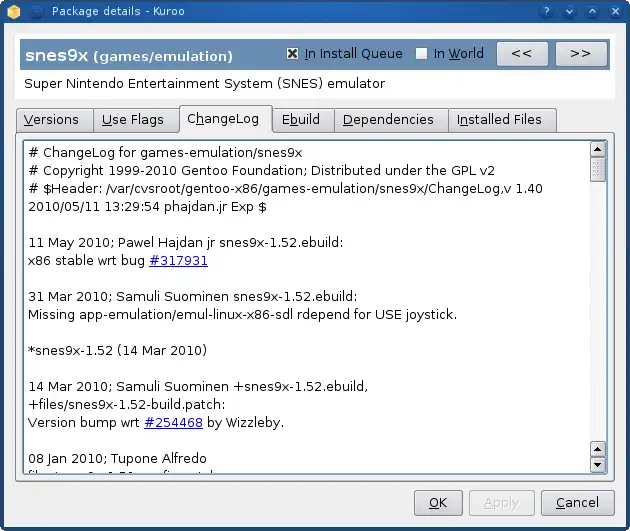Open the Ebuild tab

(303, 120)
